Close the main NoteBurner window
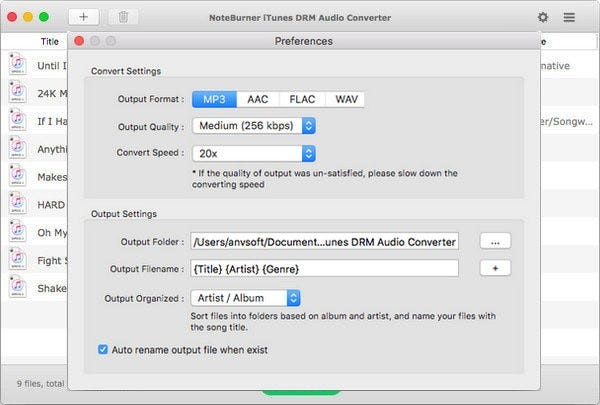 12,17
